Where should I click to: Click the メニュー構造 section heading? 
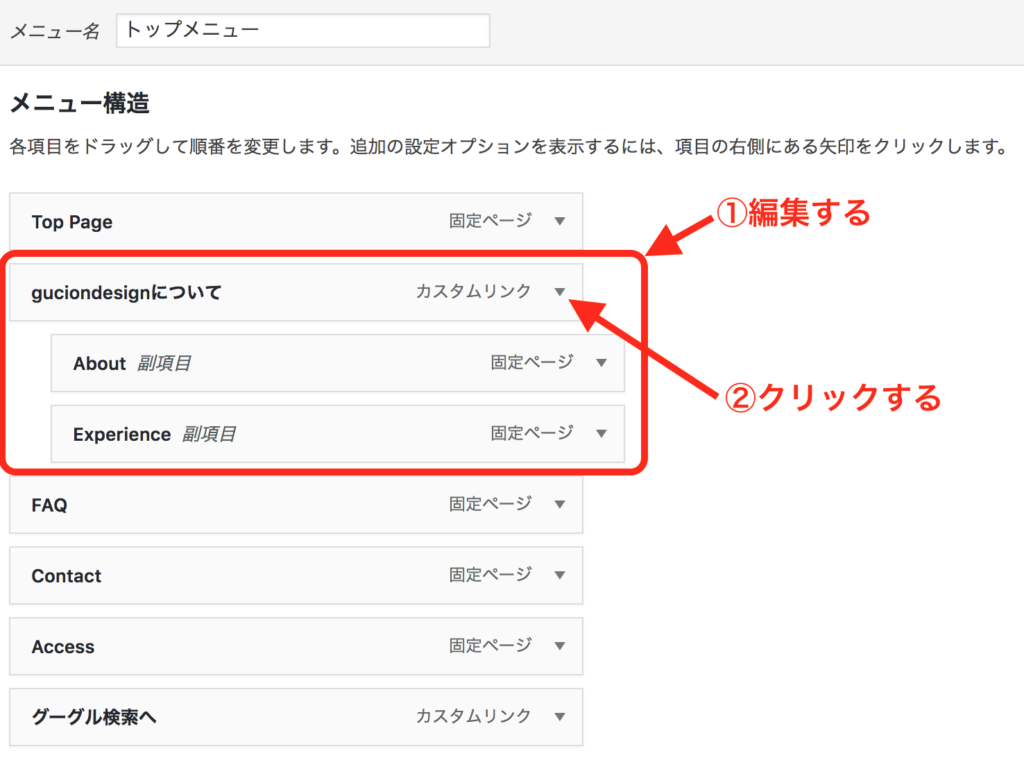pyautogui.click(x=79, y=102)
